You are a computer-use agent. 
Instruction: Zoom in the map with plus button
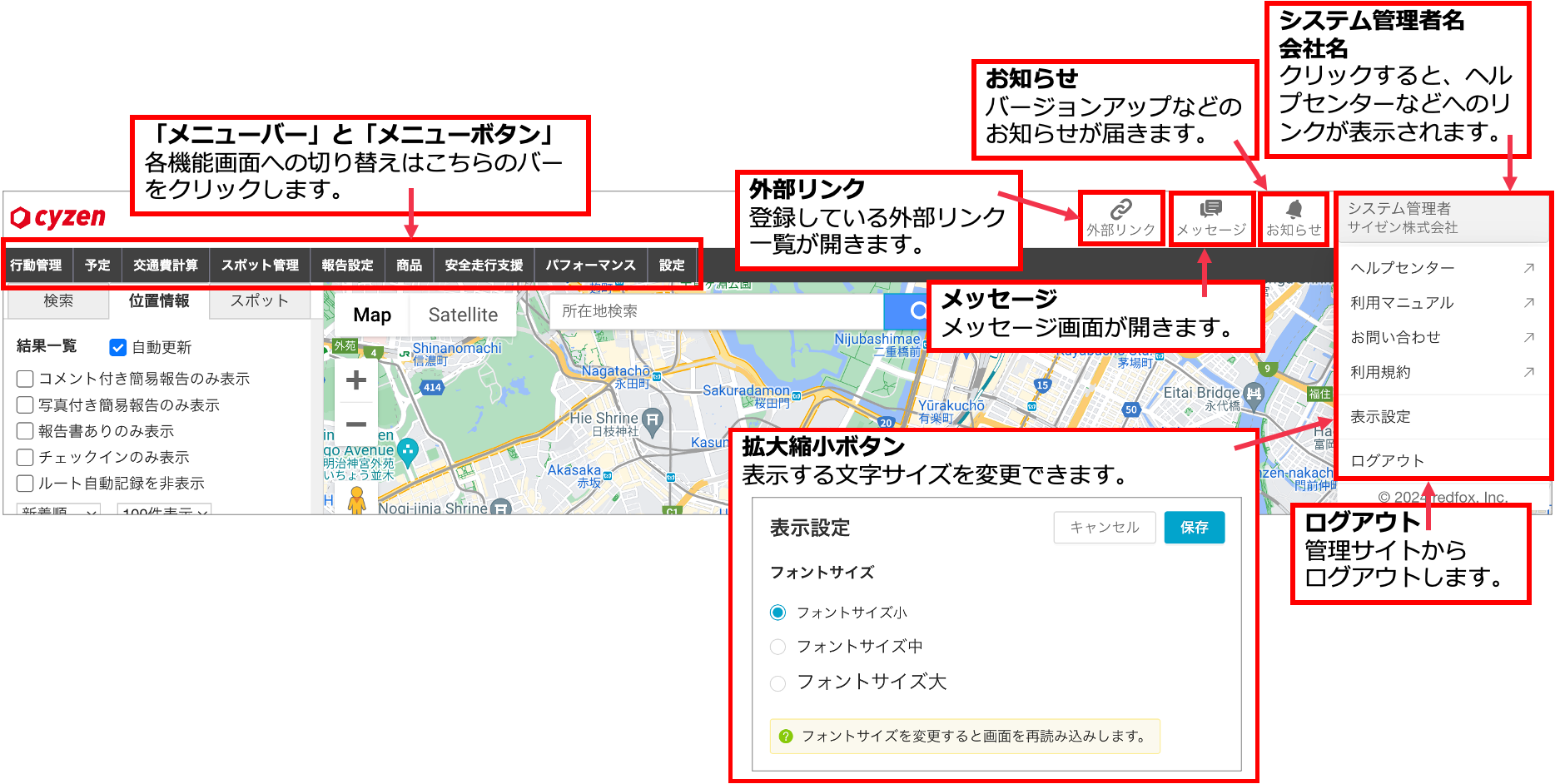pos(356,380)
